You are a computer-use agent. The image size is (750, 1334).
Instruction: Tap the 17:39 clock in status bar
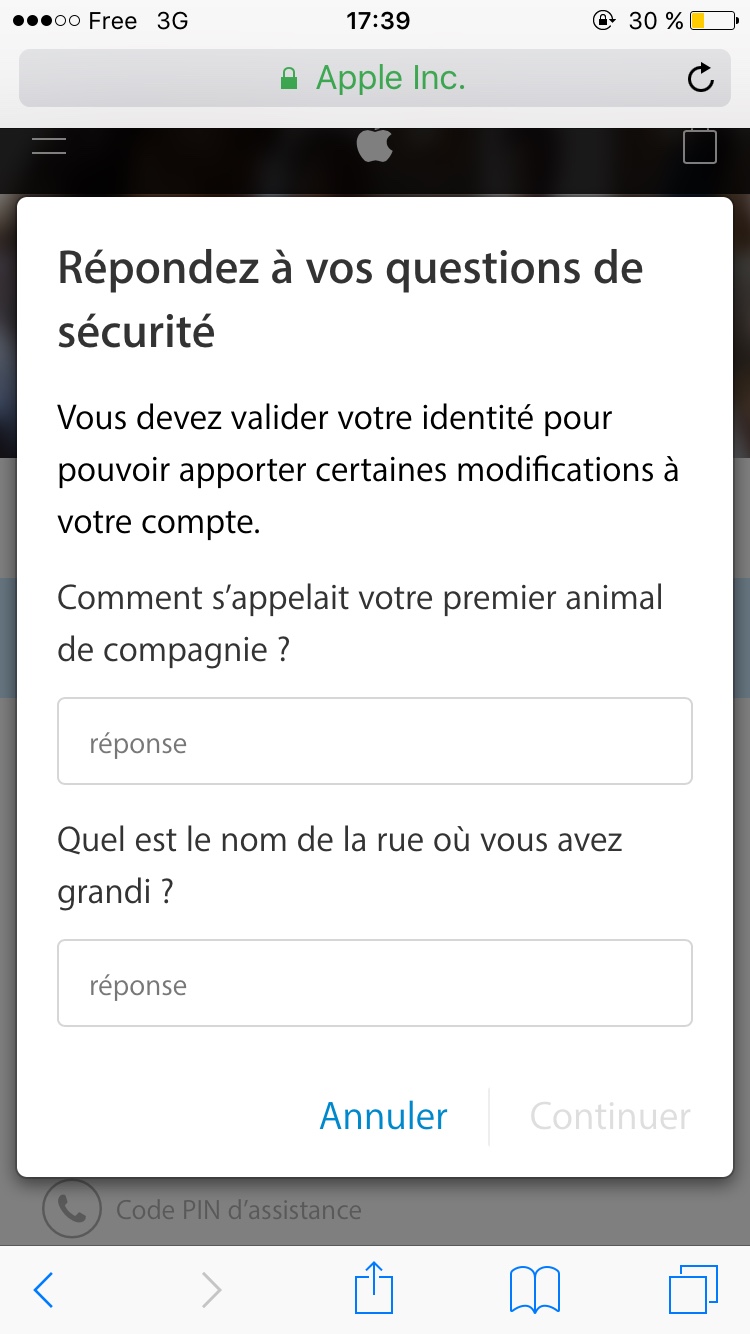[x=375, y=20]
